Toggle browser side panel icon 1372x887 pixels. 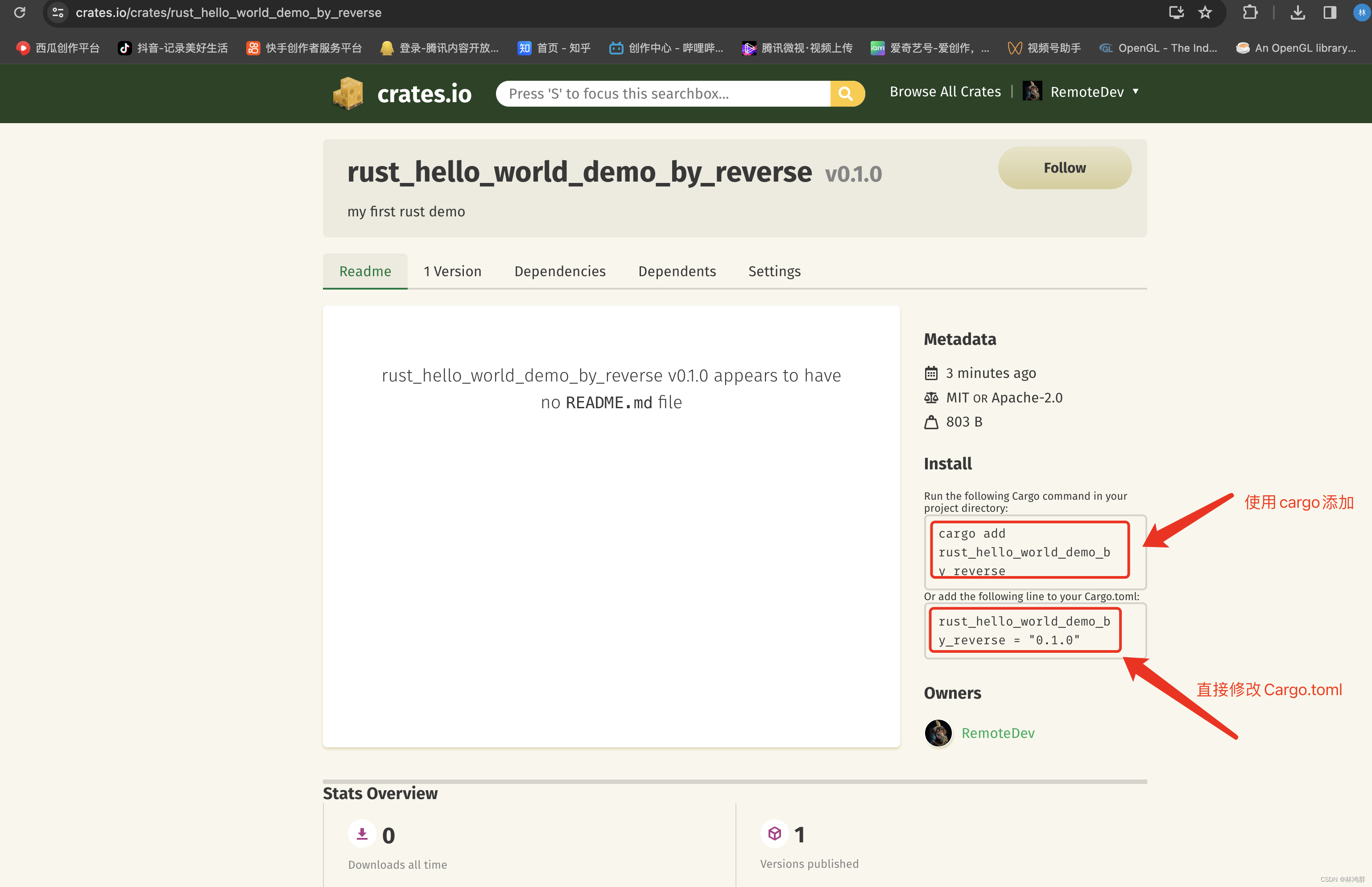click(1330, 12)
